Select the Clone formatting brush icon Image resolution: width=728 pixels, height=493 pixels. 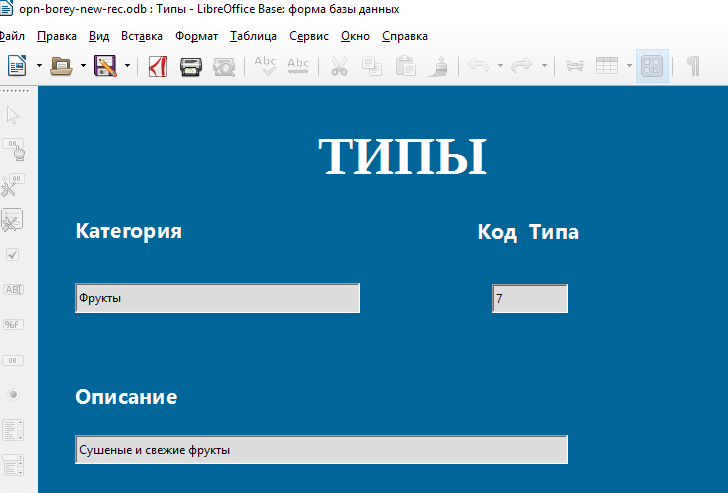click(x=438, y=66)
